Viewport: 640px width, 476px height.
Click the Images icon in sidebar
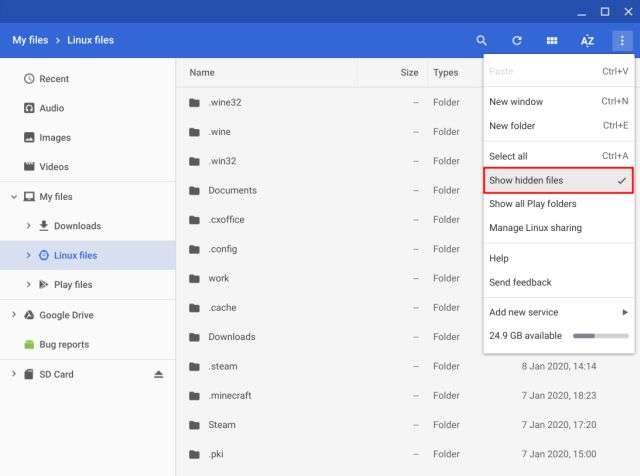click(x=29, y=137)
